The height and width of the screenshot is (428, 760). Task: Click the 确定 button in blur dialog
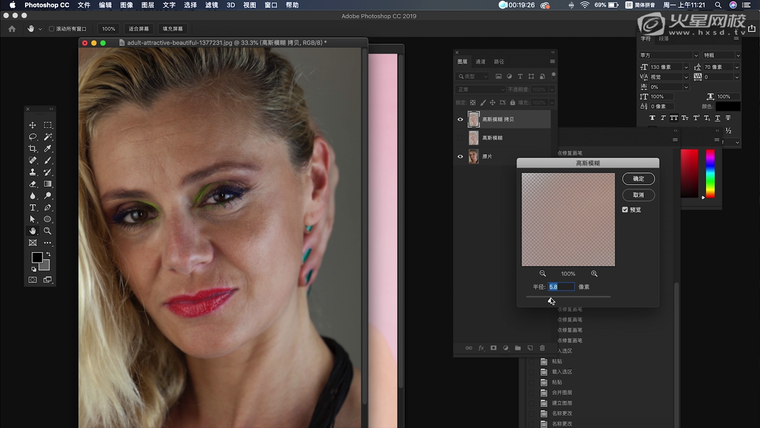point(638,178)
